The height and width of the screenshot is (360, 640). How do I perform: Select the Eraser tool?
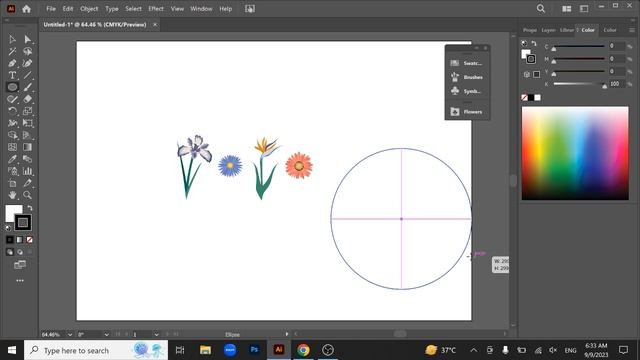point(27,99)
